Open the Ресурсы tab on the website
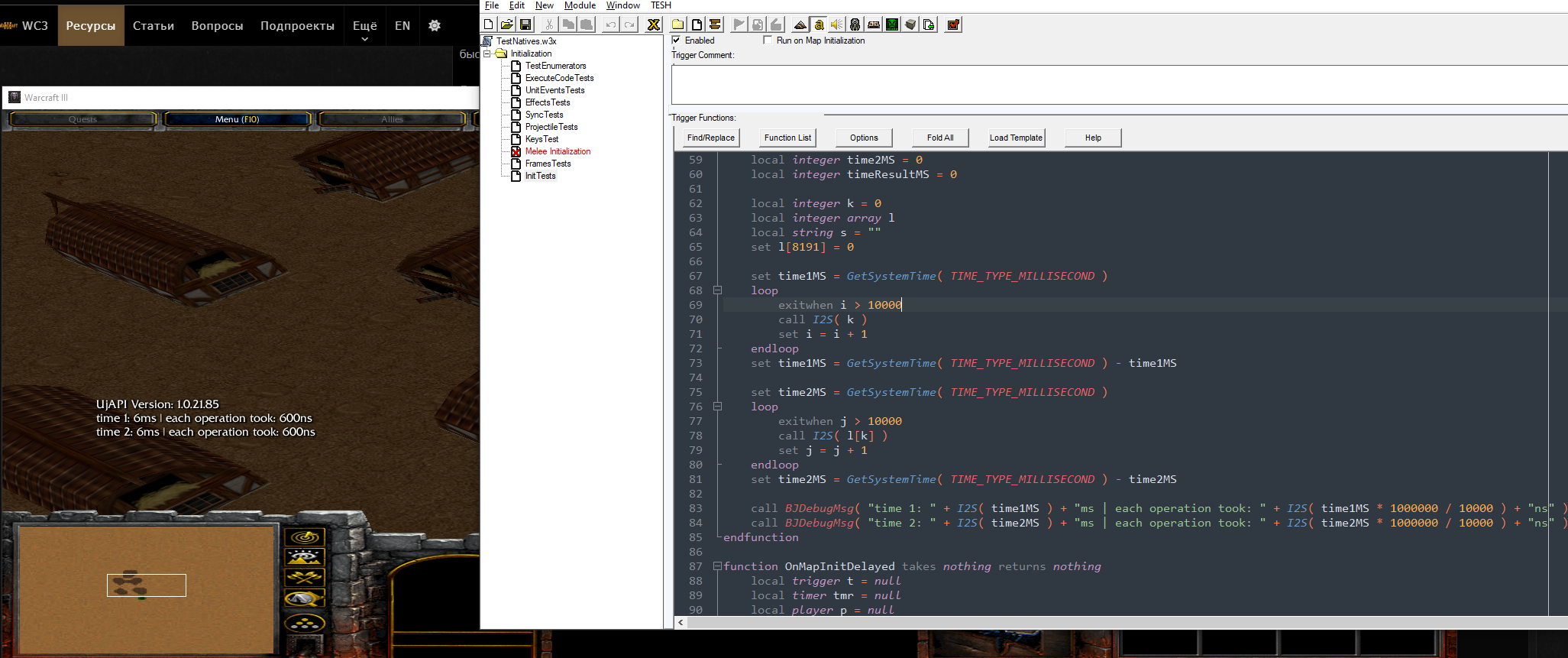This screenshot has width=1568, height=658. click(x=91, y=25)
